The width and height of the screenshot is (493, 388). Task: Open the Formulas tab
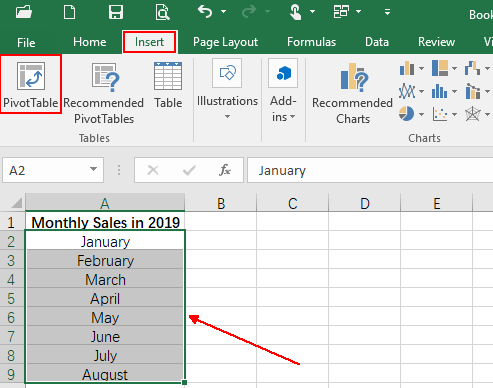point(311,42)
